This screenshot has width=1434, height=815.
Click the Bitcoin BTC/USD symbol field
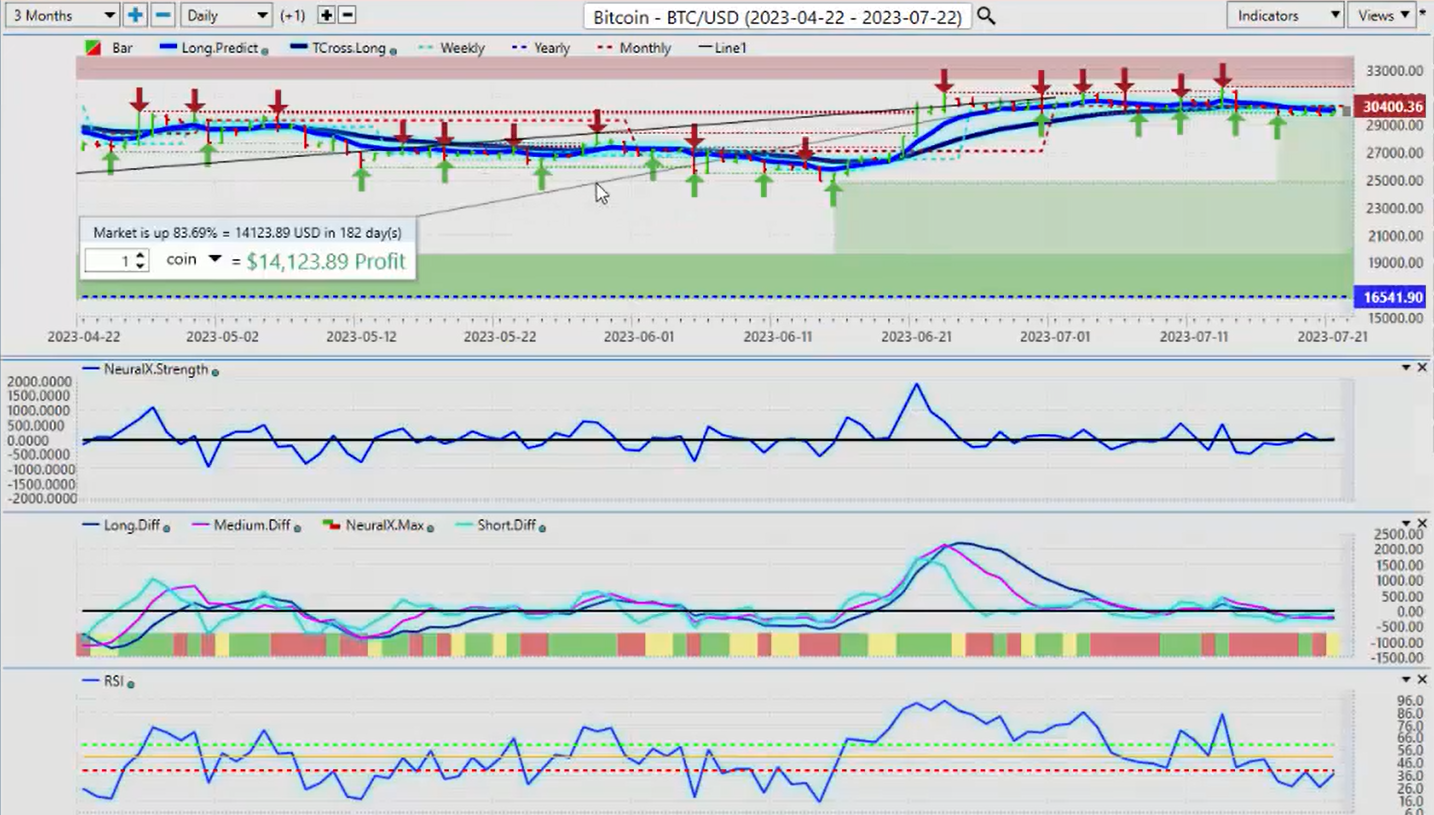778,17
